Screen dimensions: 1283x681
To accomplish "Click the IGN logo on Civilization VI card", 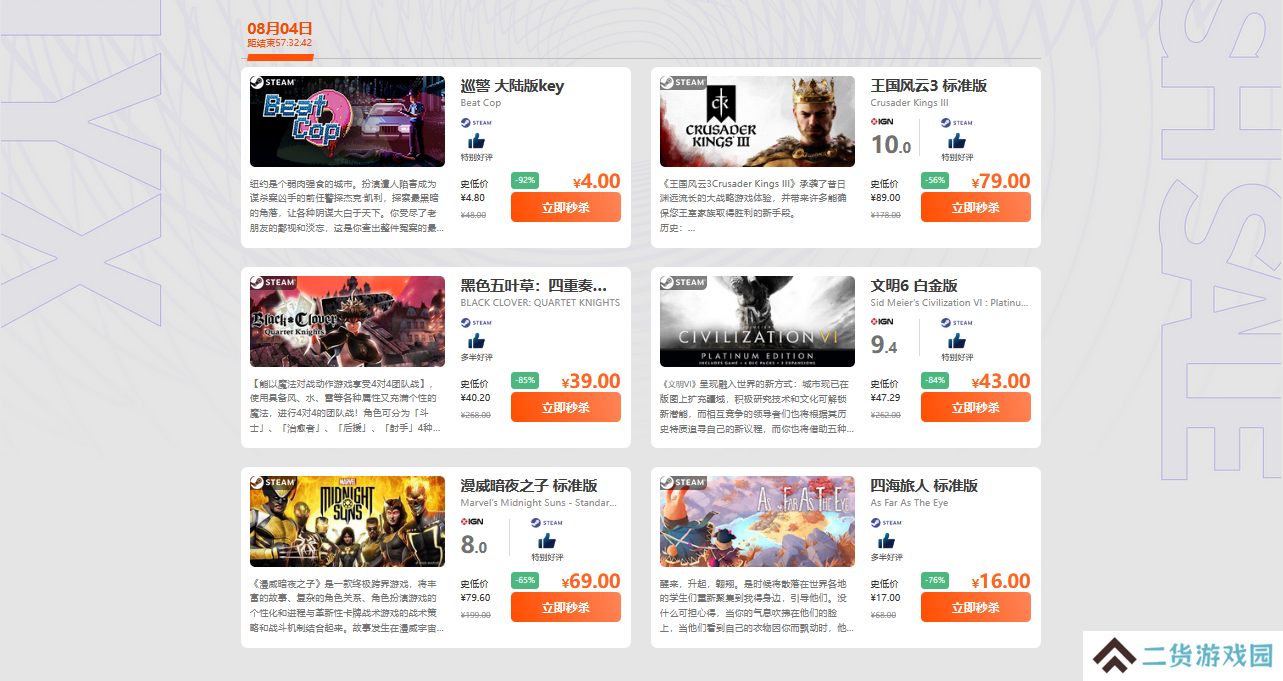I will [x=882, y=322].
